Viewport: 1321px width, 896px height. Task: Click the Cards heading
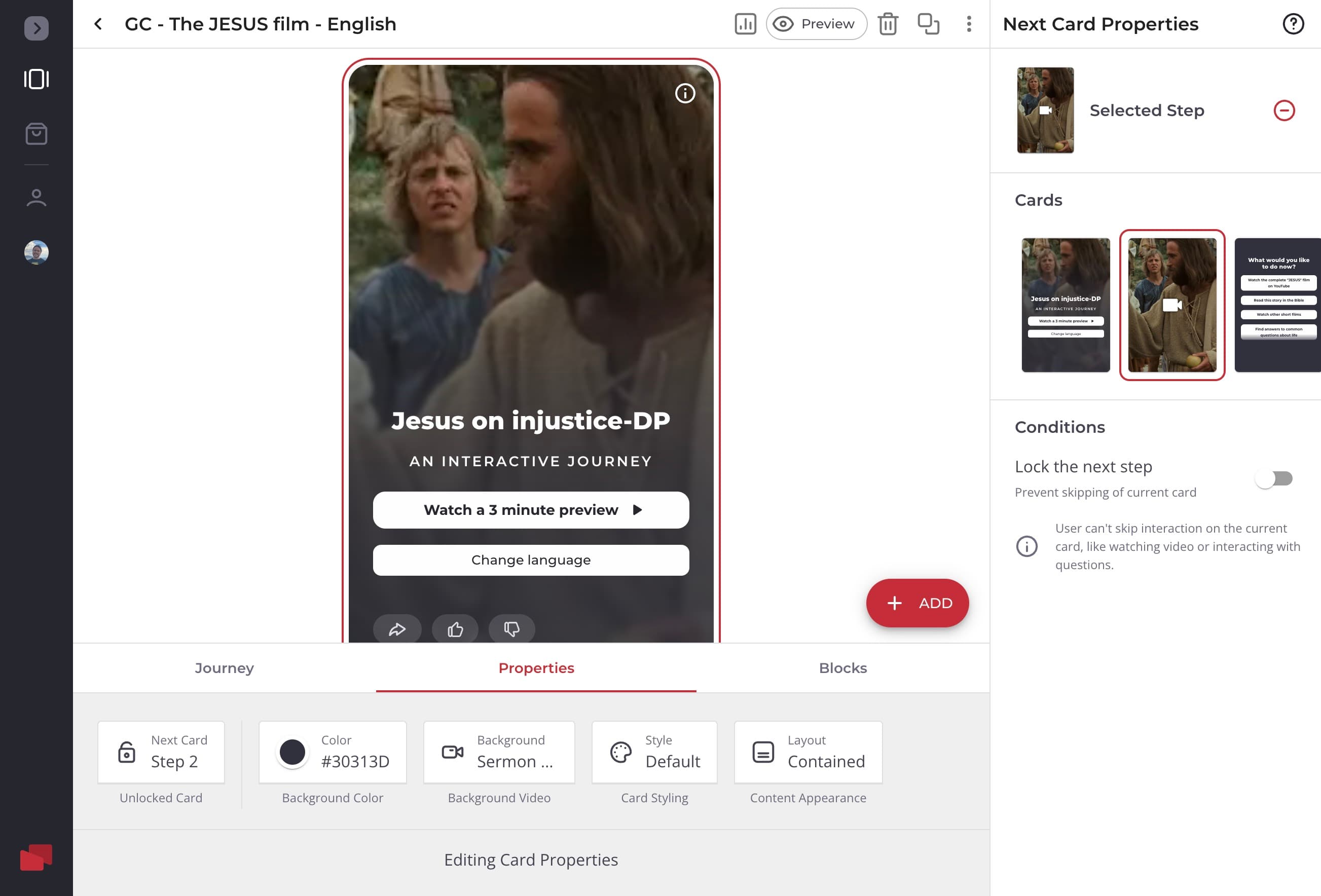(x=1039, y=201)
